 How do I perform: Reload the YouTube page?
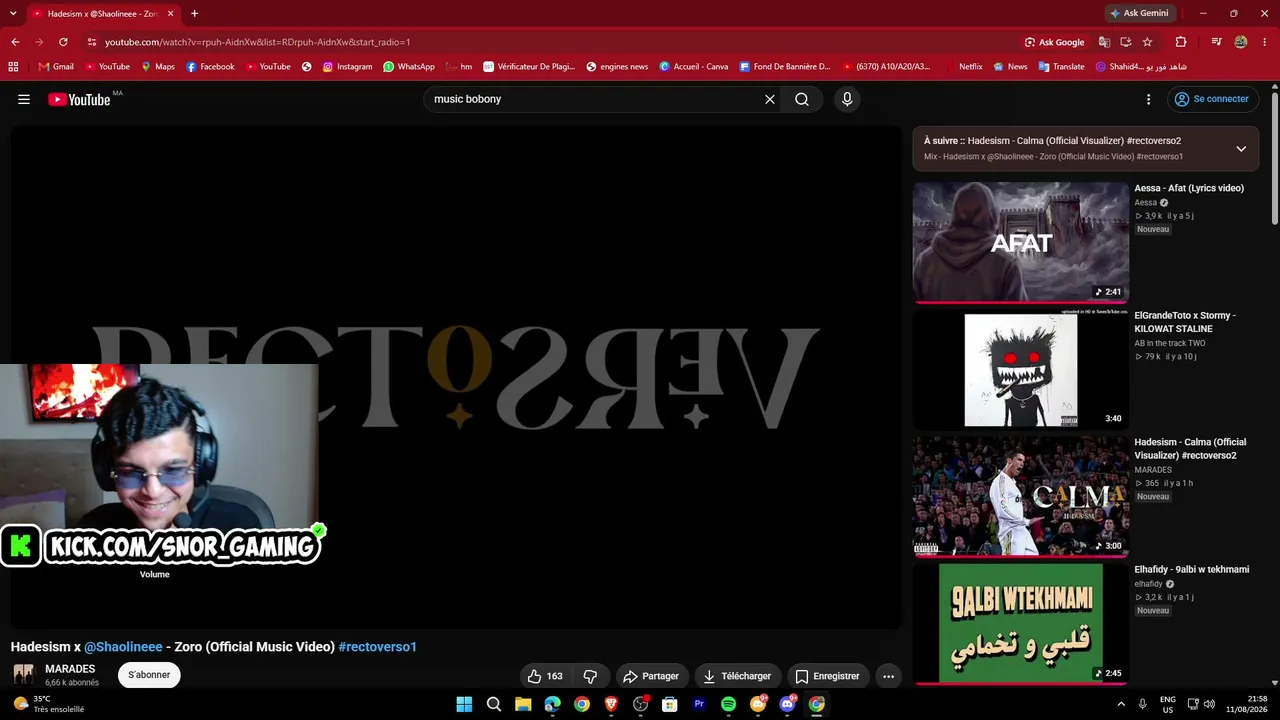[x=63, y=42]
